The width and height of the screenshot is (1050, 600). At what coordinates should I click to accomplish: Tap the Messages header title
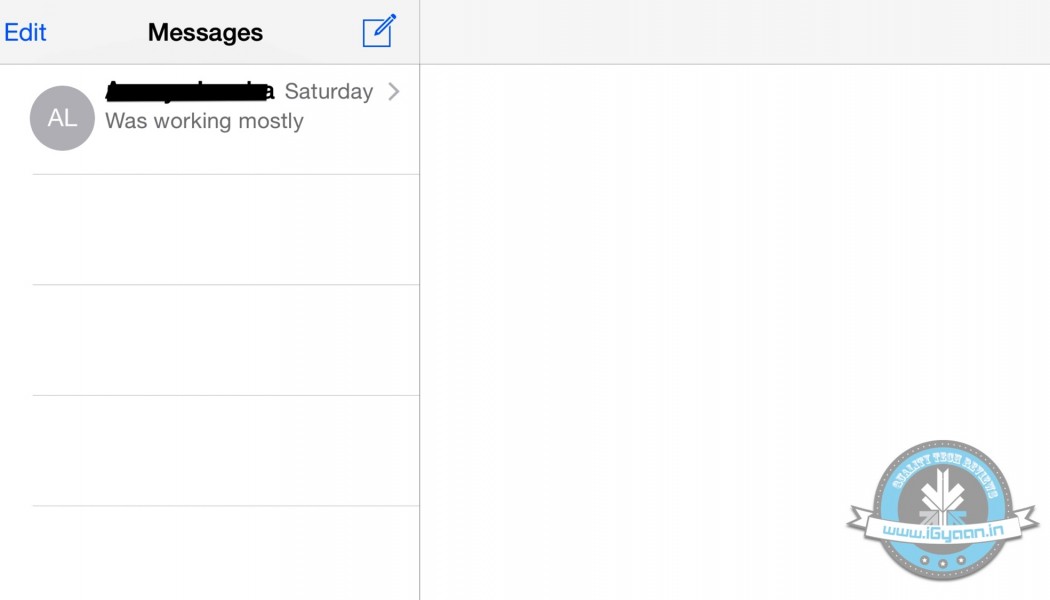[205, 32]
